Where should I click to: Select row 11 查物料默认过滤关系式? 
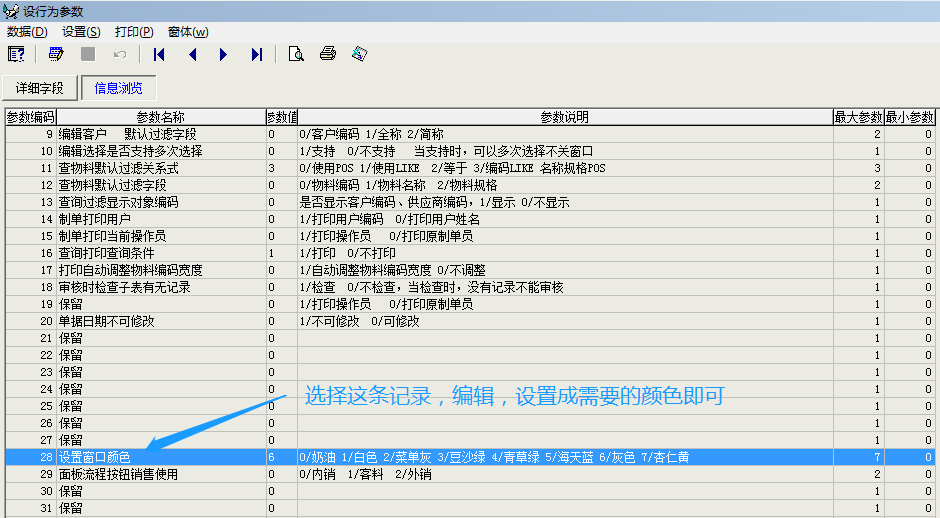160,168
